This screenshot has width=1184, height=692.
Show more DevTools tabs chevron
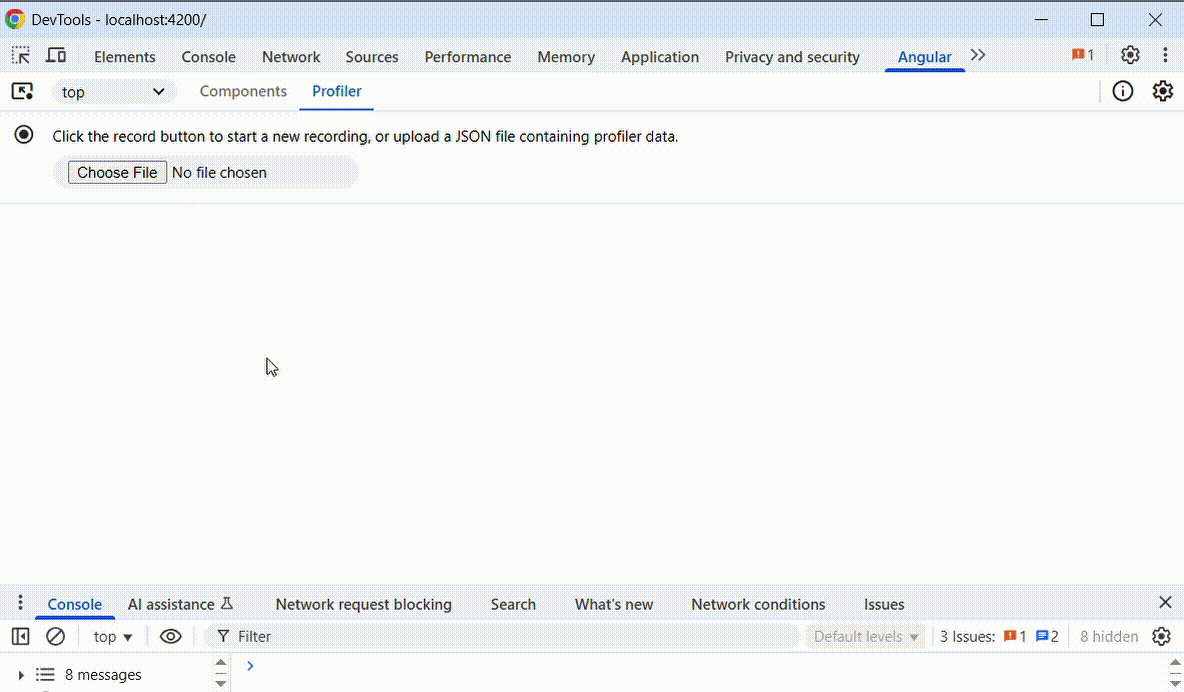coord(978,56)
